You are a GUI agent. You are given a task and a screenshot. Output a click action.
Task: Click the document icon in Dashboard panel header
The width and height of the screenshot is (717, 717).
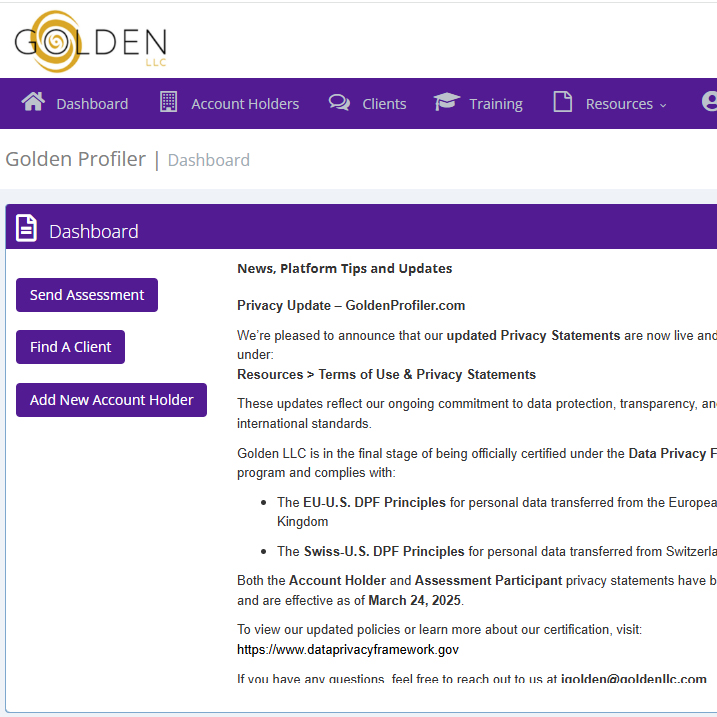(x=26, y=228)
